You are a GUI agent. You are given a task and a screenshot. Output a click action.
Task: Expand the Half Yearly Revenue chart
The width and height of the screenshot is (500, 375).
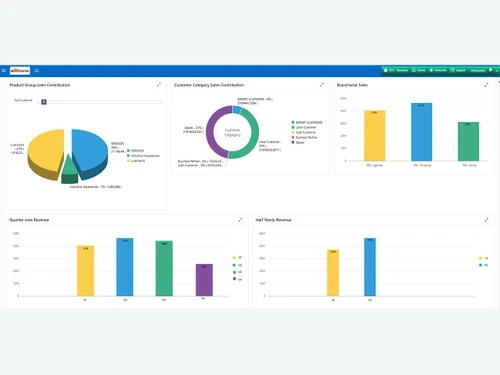tap(486, 220)
